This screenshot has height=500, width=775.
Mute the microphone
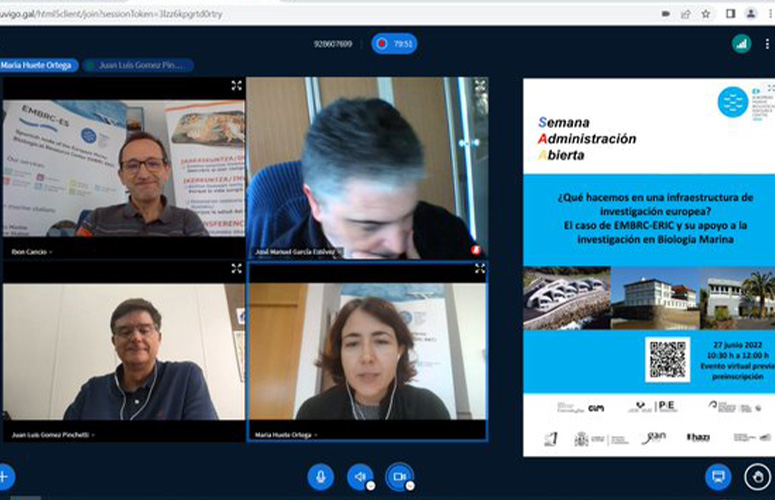[321, 476]
